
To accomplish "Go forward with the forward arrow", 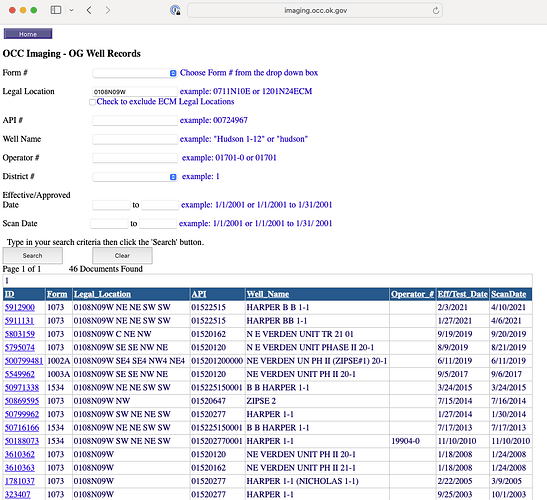I will pos(107,10).
